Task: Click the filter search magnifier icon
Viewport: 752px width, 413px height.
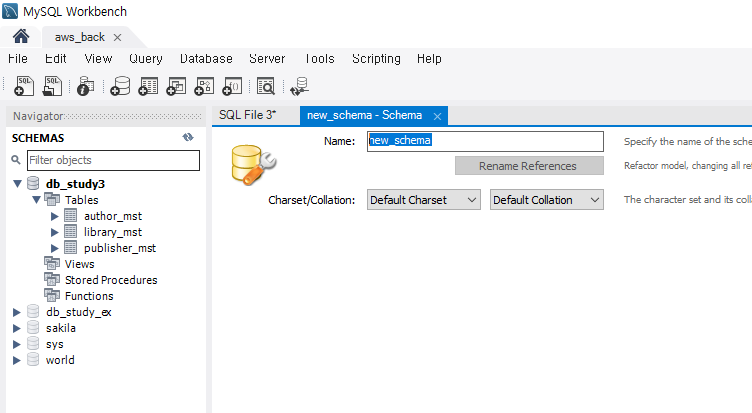Action: click(x=16, y=160)
